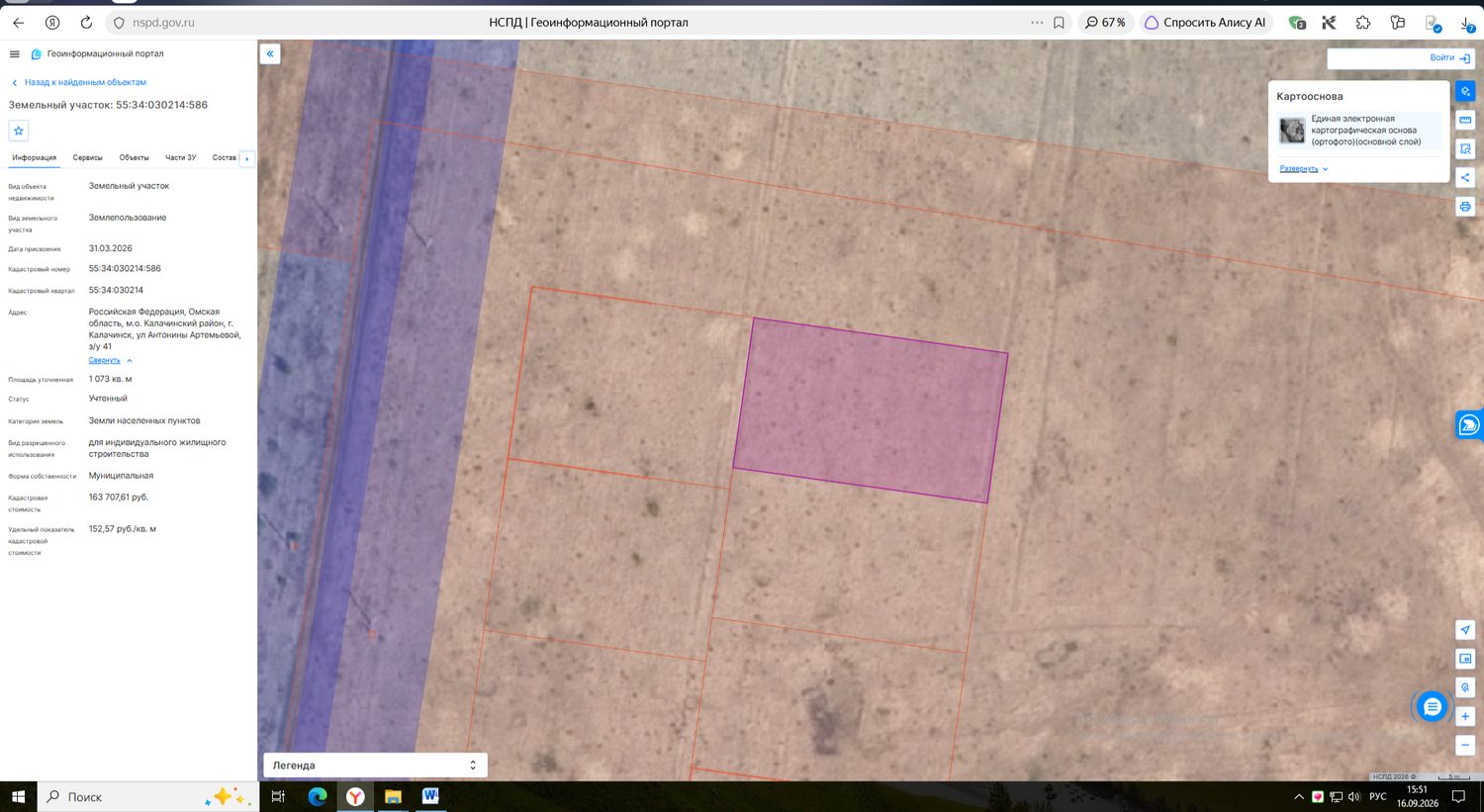1484x812 pixels.
Task: Activate the area search selection tool
Action: [x=1465, y=148]
